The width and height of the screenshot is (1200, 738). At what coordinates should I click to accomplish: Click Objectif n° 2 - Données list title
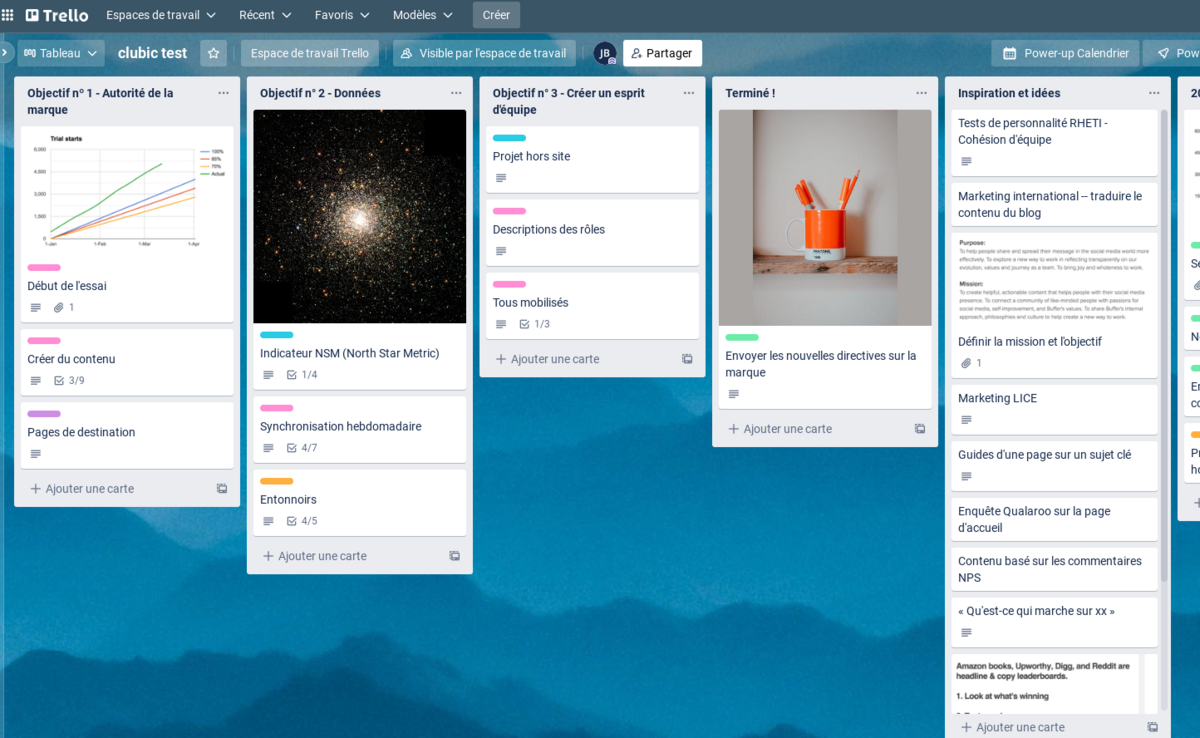point(320,93)
